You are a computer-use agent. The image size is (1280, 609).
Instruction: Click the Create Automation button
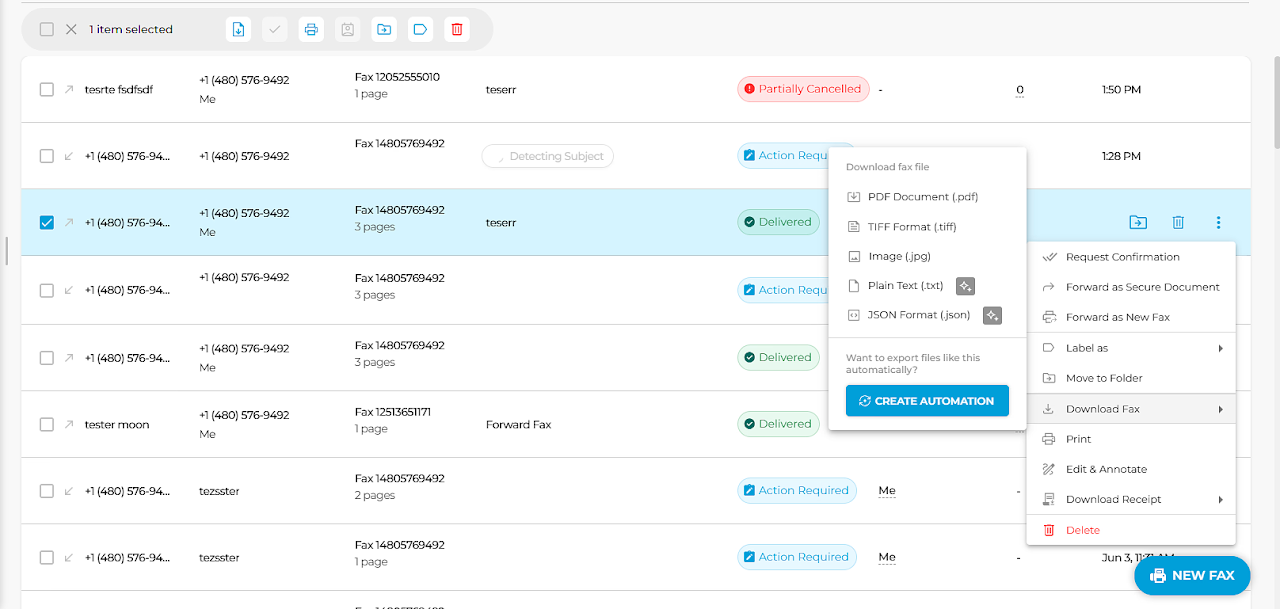(x=927, y=401)
